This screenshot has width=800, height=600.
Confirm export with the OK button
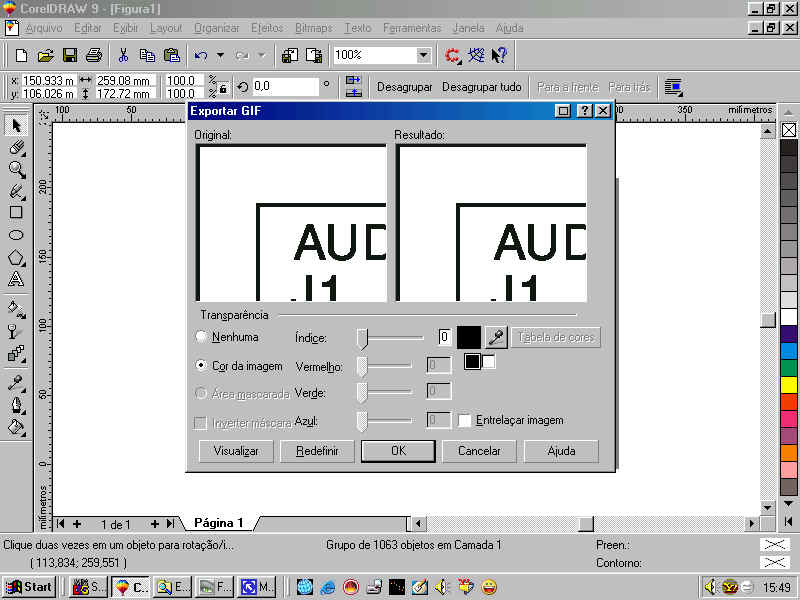tap(398, 451)
